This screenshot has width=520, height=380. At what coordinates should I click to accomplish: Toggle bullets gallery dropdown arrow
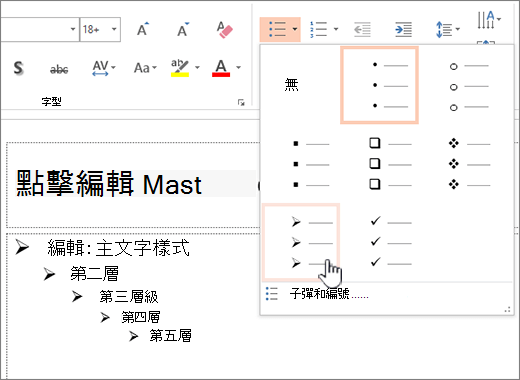point(295,29)
